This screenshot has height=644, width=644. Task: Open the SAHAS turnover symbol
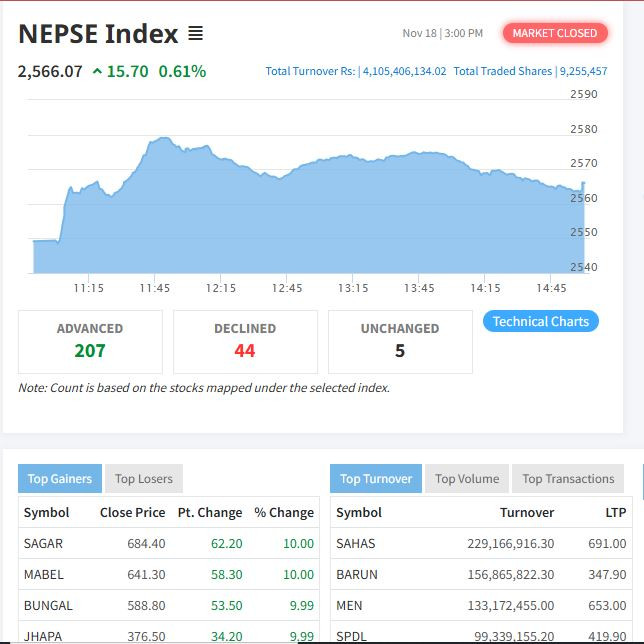click(355, 543)
